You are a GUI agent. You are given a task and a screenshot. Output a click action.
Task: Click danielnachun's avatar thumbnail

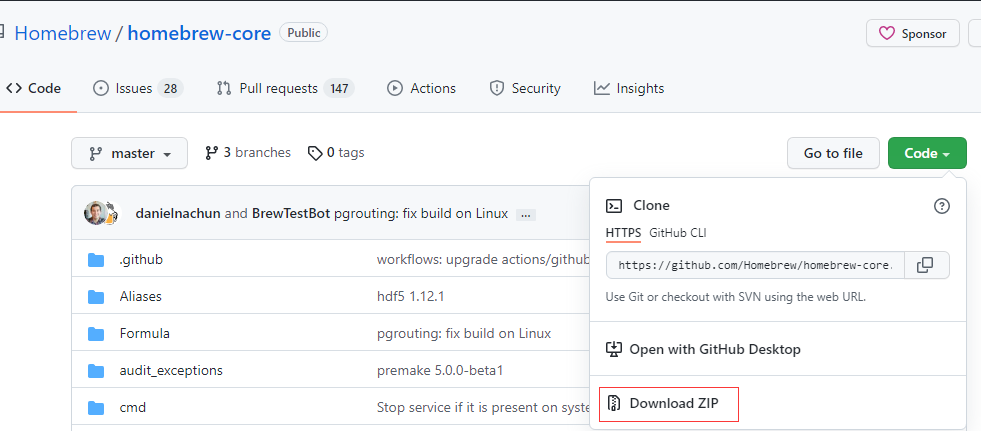pyautogui.click(x=95, y=213)
